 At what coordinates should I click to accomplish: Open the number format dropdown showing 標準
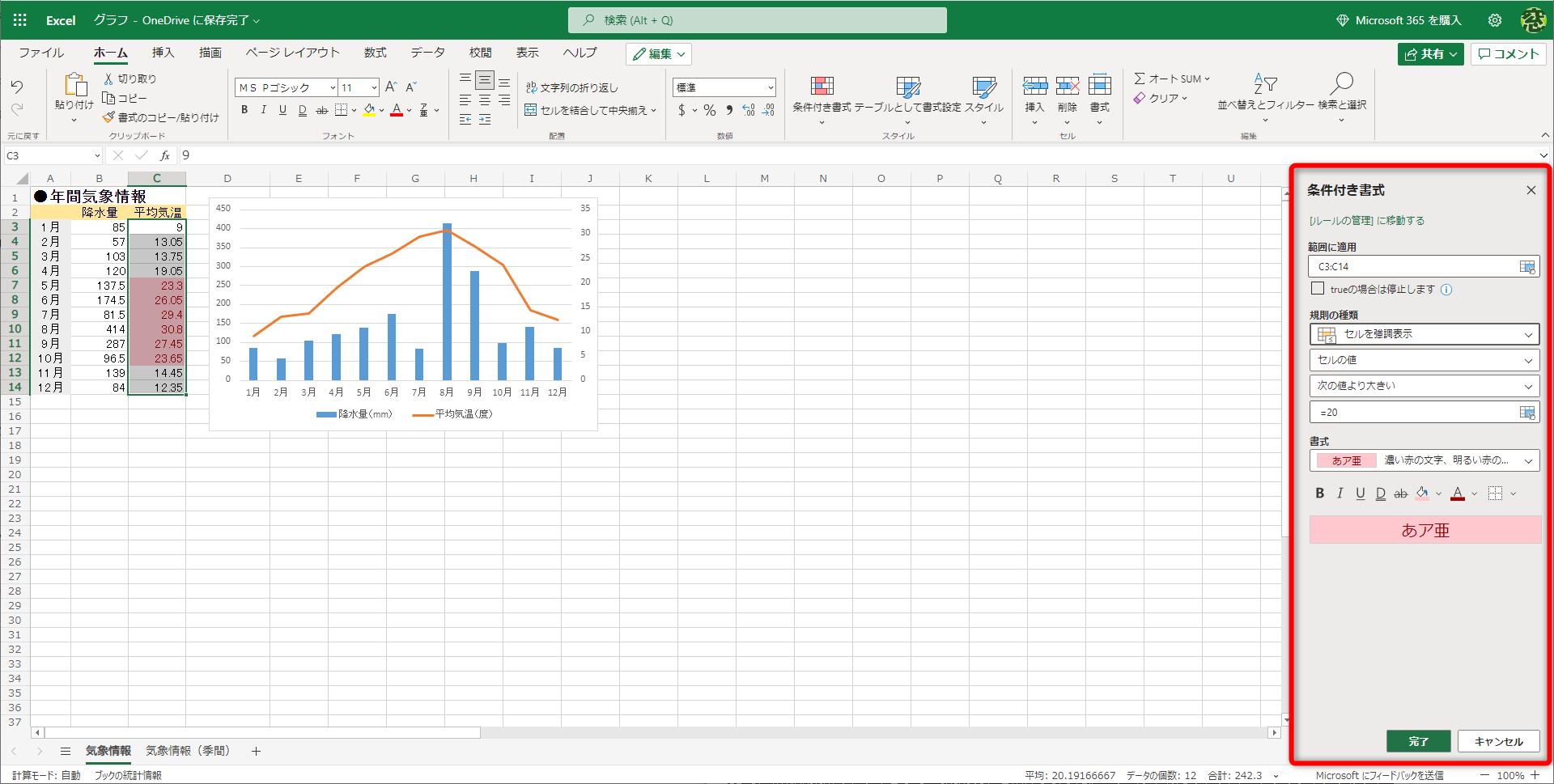(x=724, y=87)
